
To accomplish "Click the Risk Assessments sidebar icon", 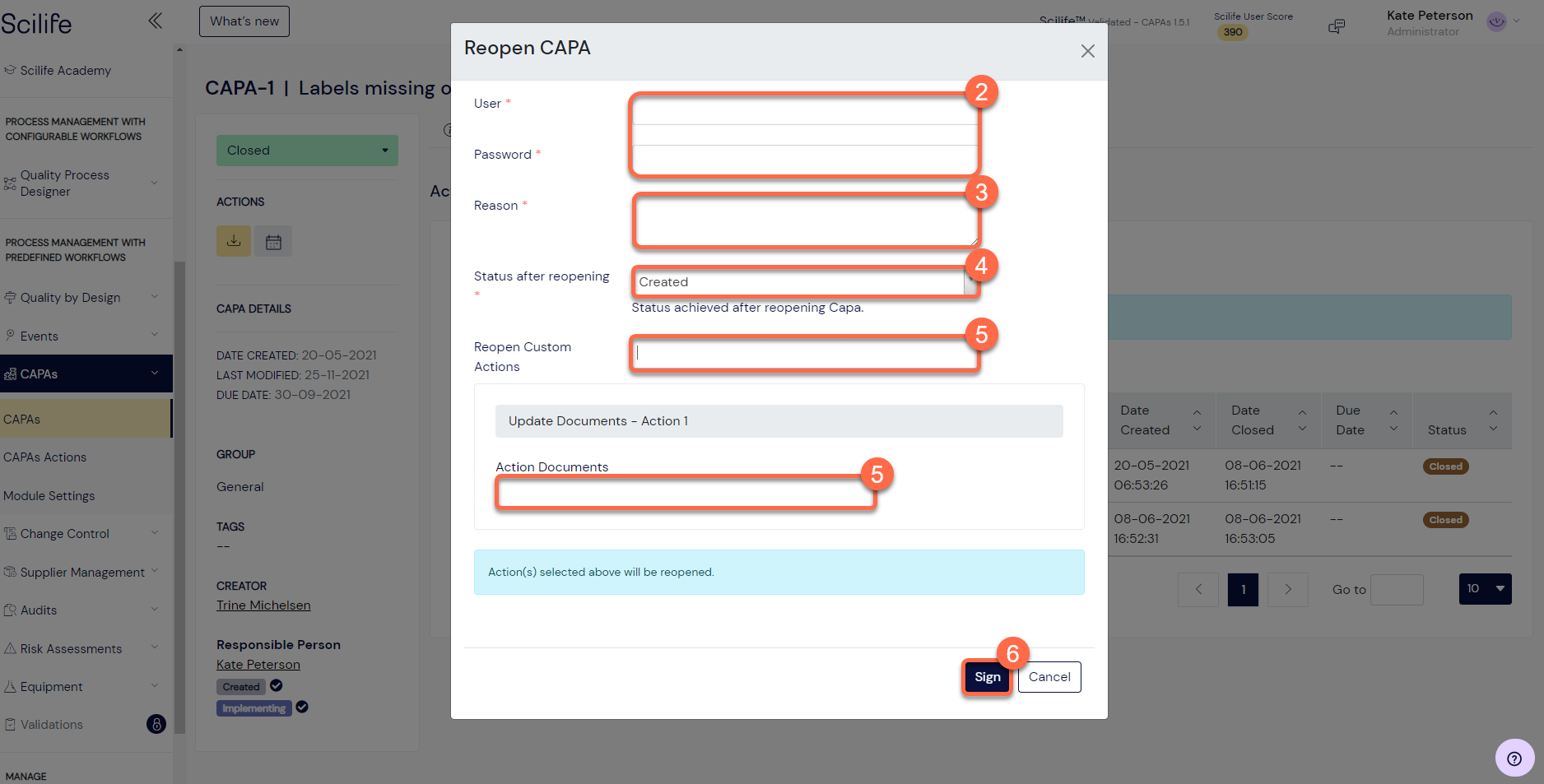I will point(10,649).
